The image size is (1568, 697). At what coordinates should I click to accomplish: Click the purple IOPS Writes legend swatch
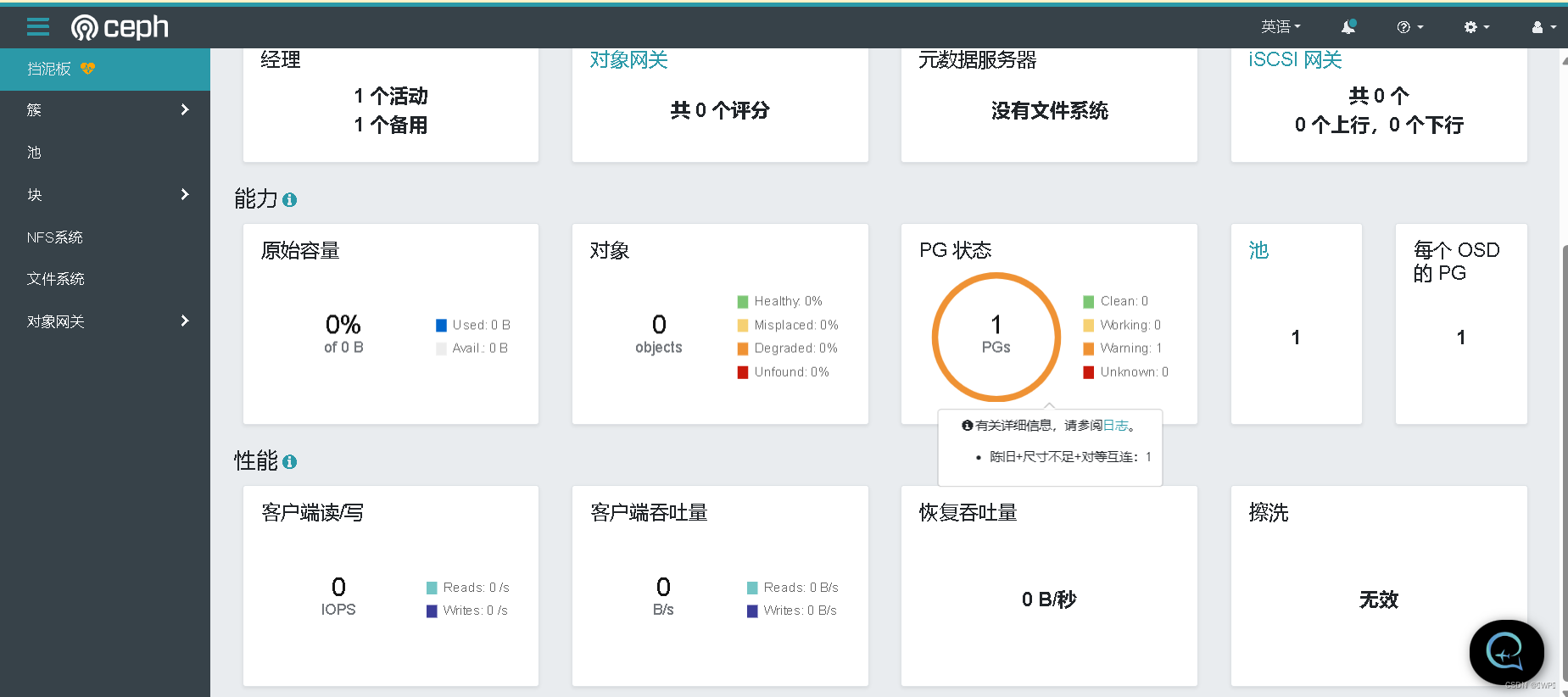tap(432, 611)
